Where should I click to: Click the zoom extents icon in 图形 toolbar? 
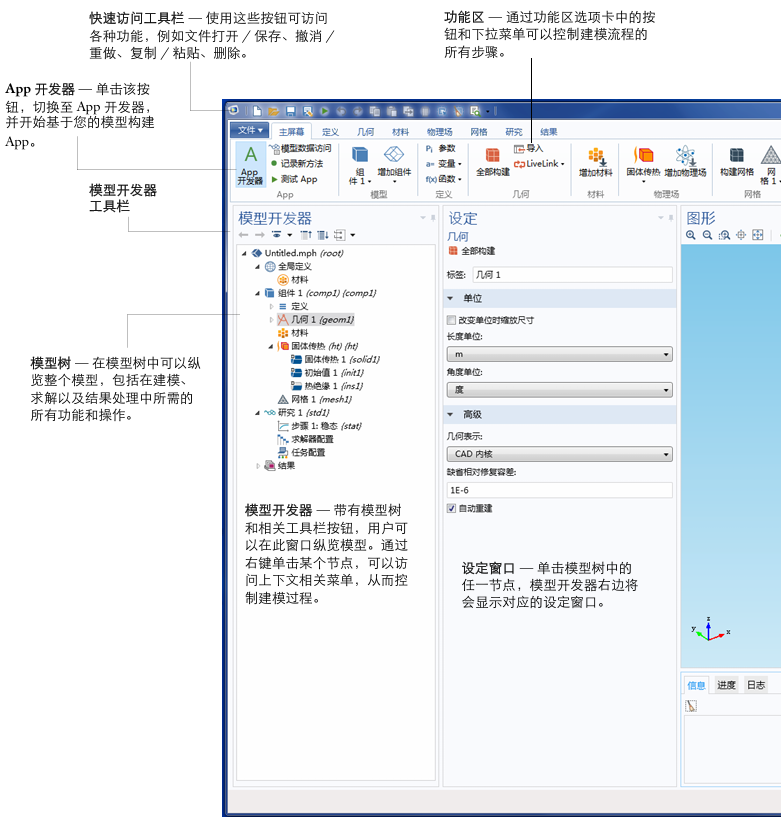[758, 235]
